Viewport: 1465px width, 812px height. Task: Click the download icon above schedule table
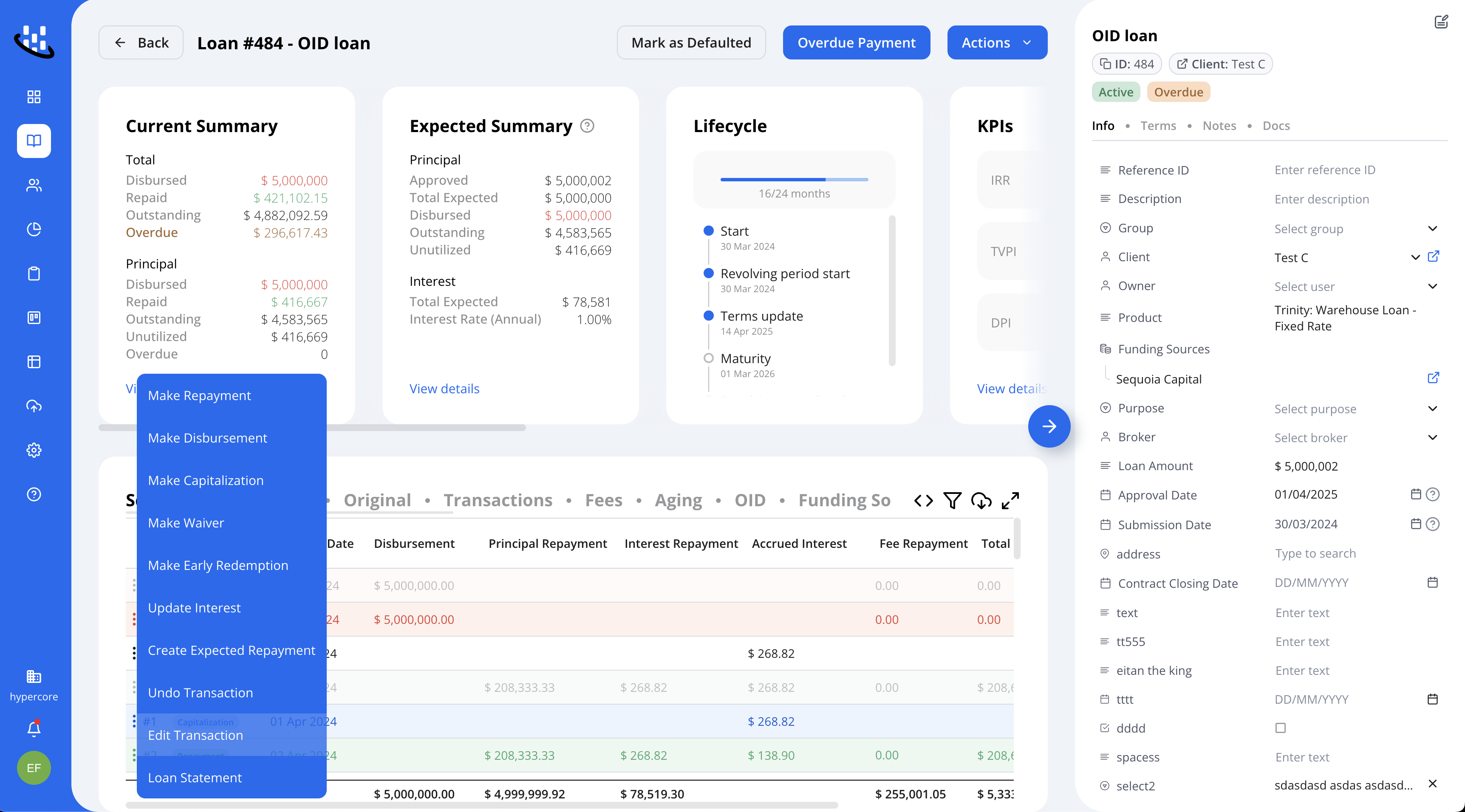pyautogui.click(x=981, y=500)
